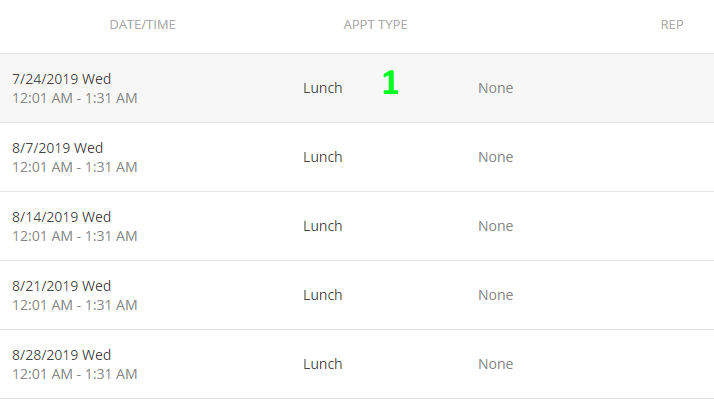The width and height of the screenshot is (714, 402).
Task: Click Lunch in the 7/24/2019 row
Action: (x=322, y=88)
